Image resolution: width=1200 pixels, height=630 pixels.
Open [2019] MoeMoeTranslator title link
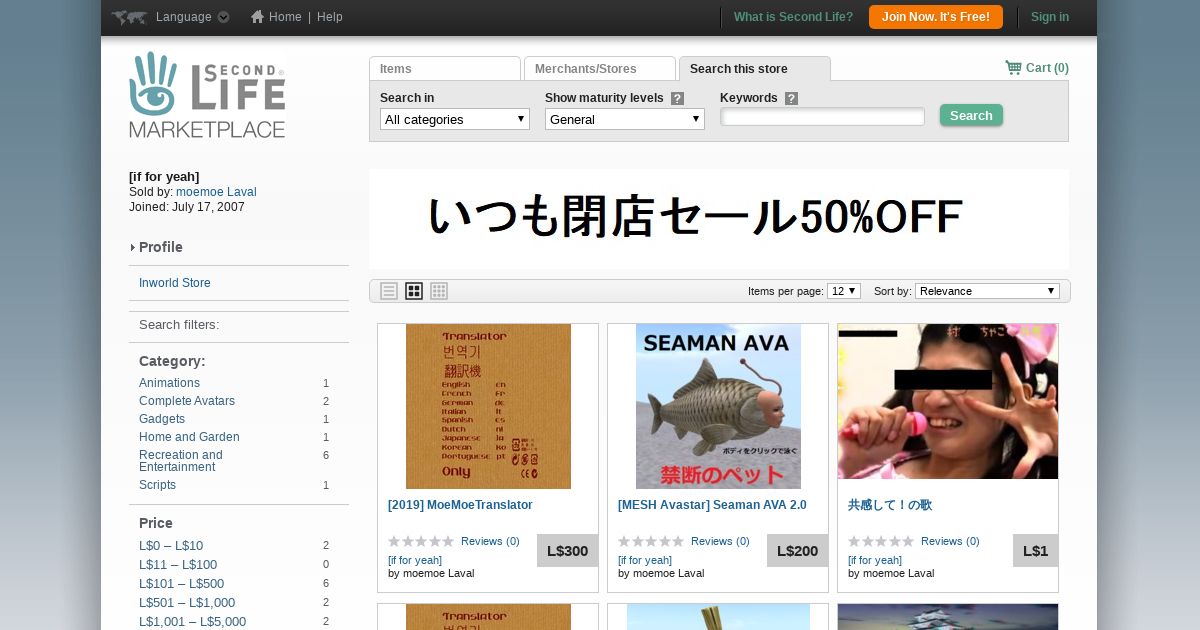coord(460,505)
